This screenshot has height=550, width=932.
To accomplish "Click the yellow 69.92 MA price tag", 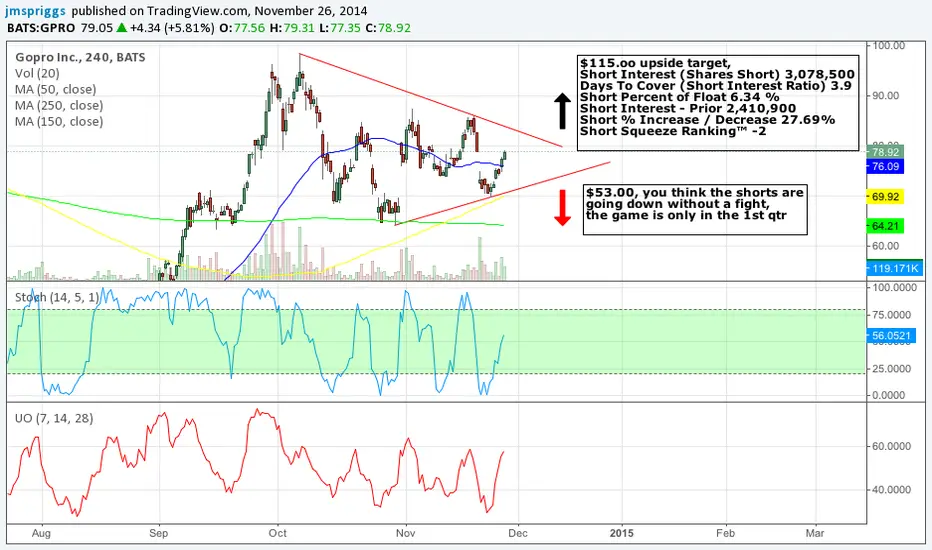I will pyautogui.click(x=885, y=196).
